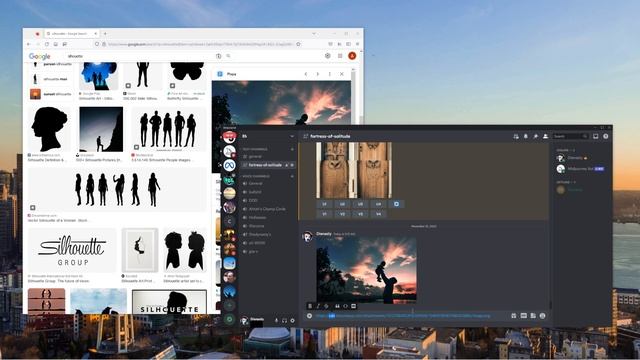Click the V4 variation button
640x360 pixels.
(378, 214)
